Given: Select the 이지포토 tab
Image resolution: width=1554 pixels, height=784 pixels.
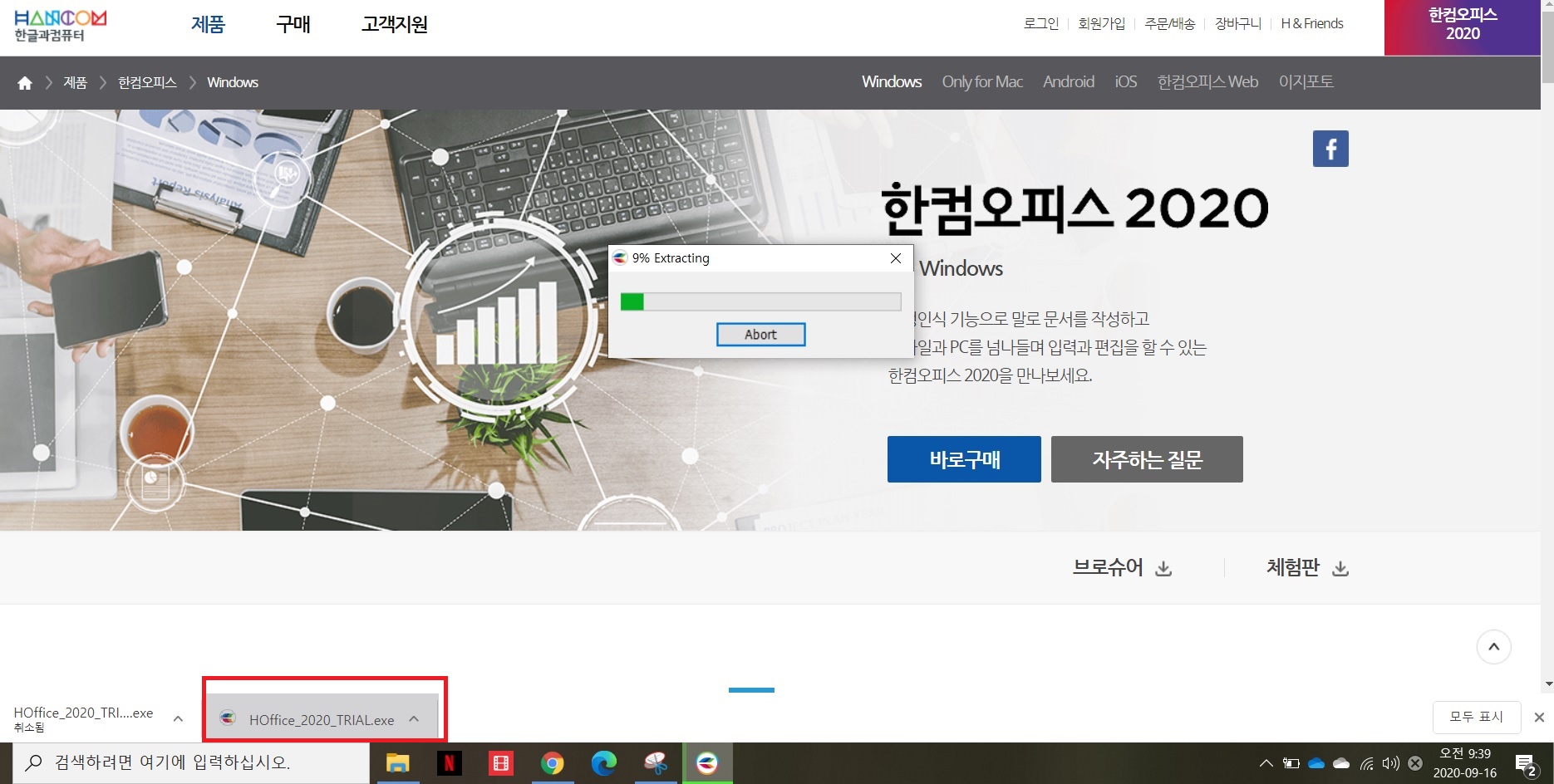Looking at the screenshot, I should pyautogui.click(x=1306, y=81).
